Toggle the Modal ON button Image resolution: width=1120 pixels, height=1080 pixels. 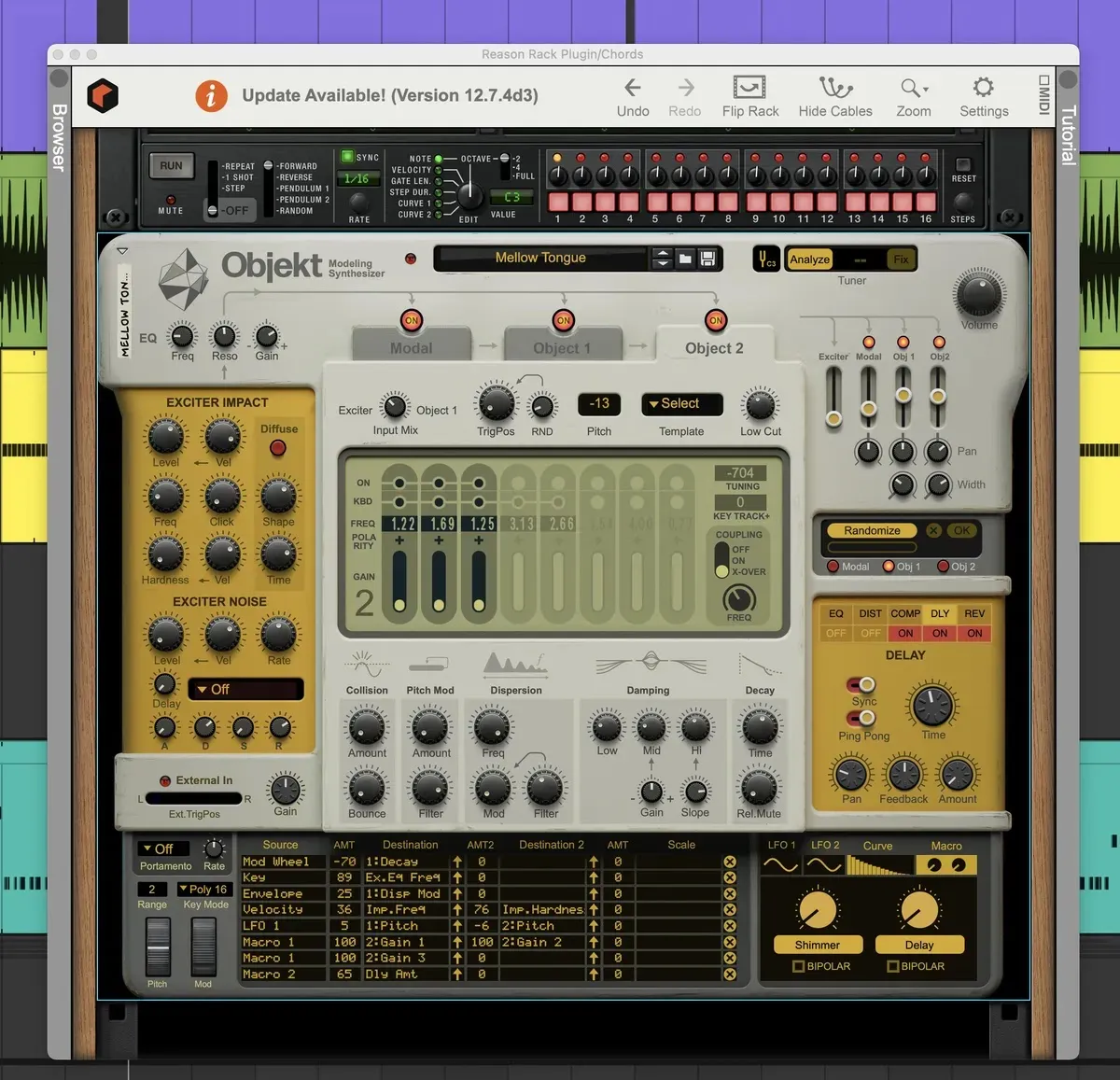pos(411,320)
